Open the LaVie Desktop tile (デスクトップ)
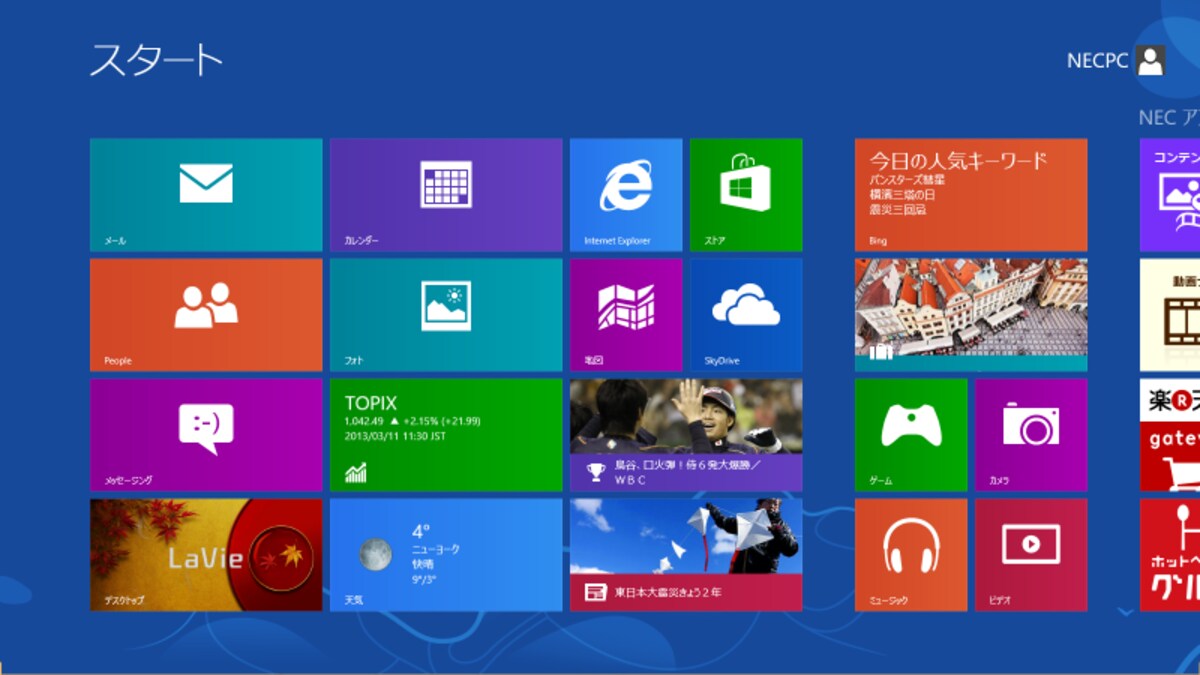1200x675 pixels. pos(206,555)
